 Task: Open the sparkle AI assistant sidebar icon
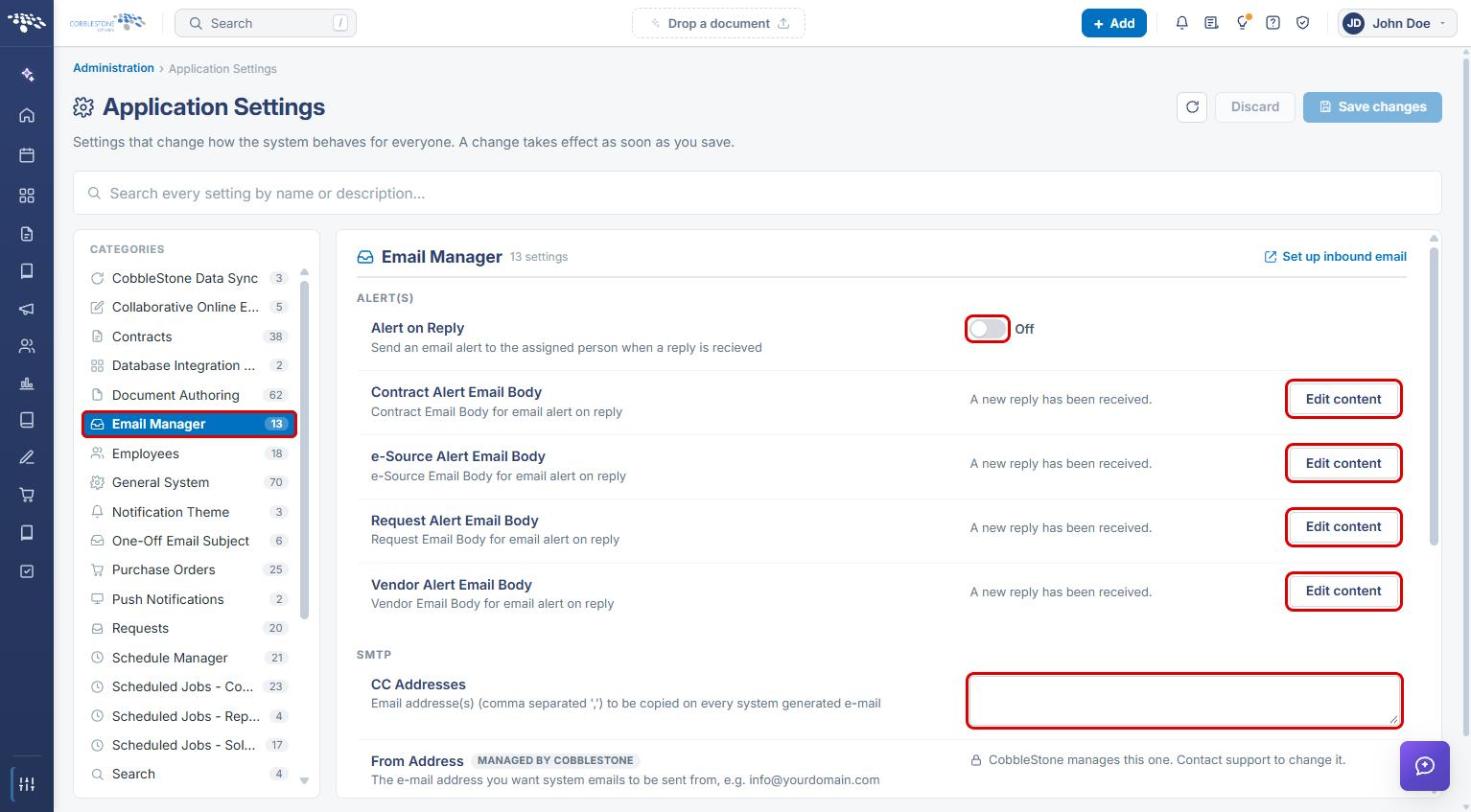pyautogui.click(x=27, y=75)
